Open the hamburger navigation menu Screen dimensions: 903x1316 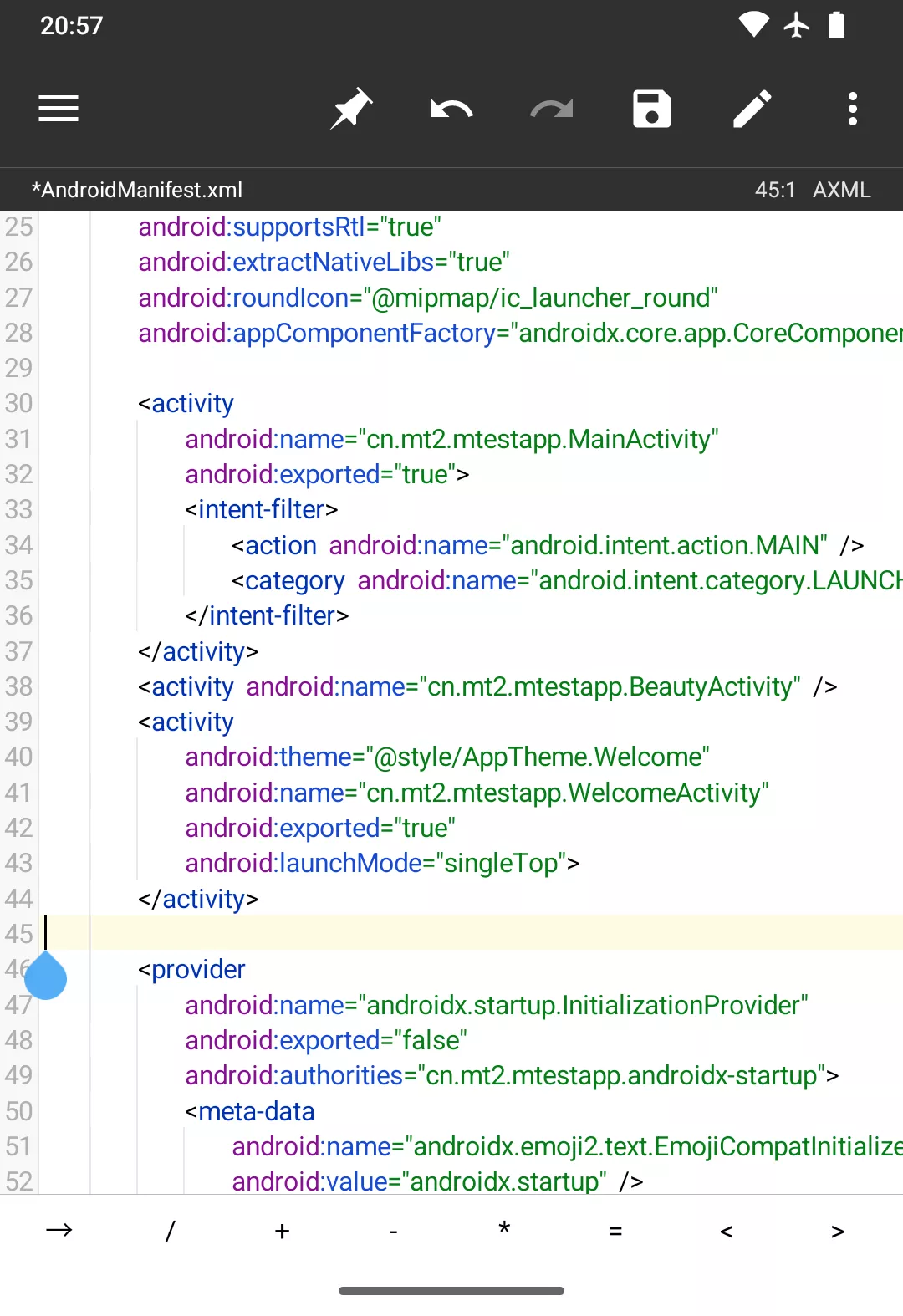click(59, 109)
